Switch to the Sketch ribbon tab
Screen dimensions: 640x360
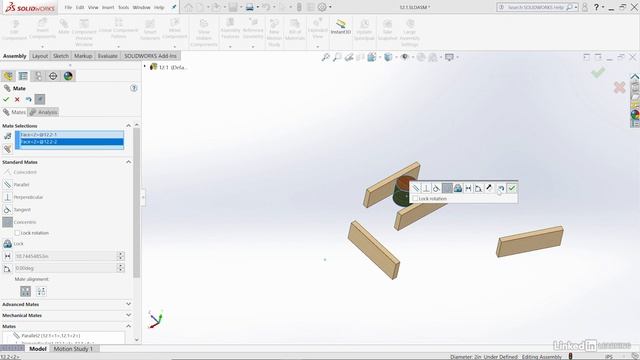coord(61,56)
